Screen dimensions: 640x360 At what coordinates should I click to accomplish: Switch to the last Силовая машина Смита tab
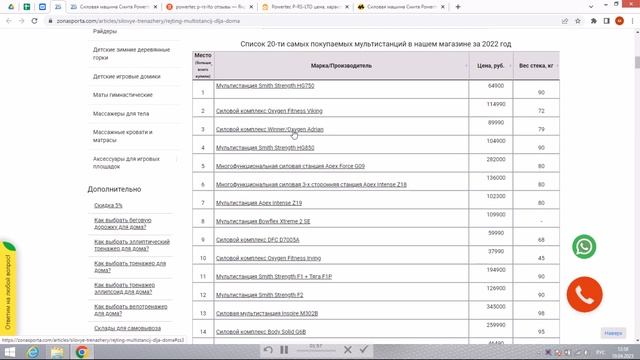pos(401,7)
